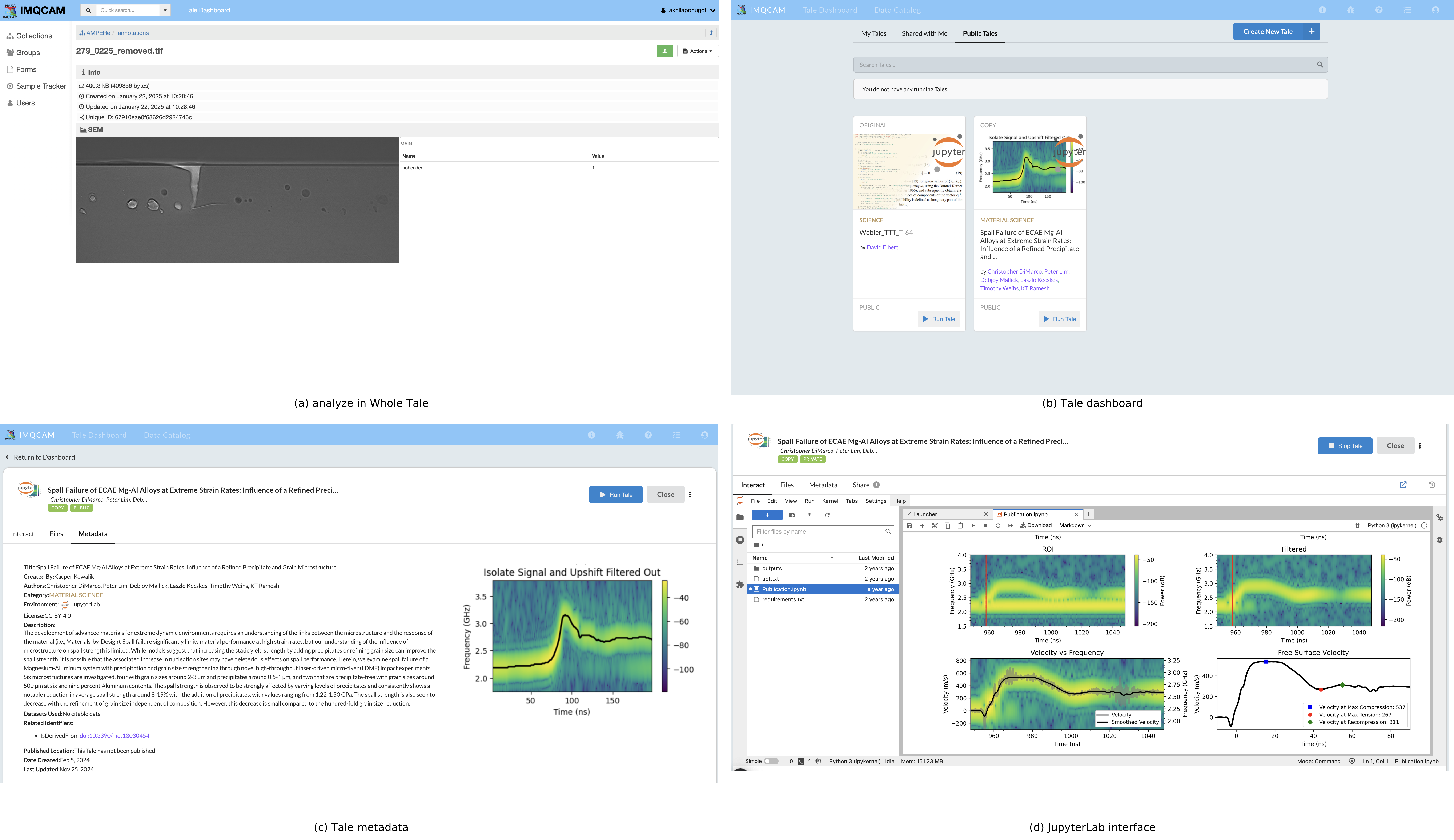The width and height of the screenshot is (1454, 840).
Task: Open akhilaponugoti user menu
Action: click(688, 10)
